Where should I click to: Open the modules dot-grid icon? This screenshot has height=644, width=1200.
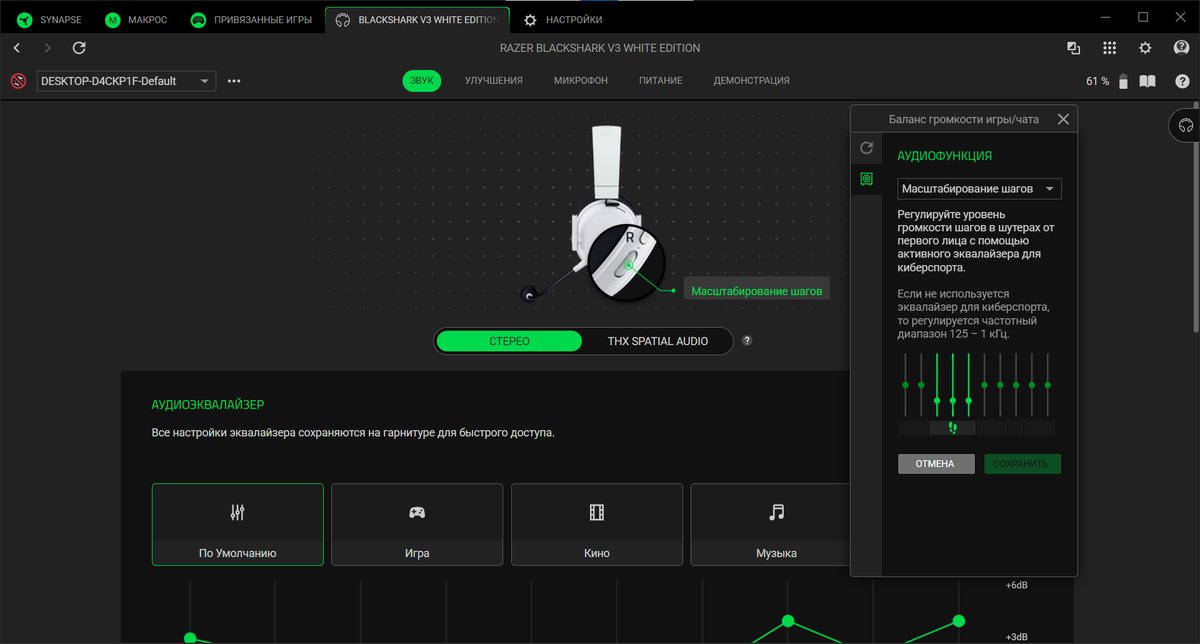click(x=1109, y=48)
